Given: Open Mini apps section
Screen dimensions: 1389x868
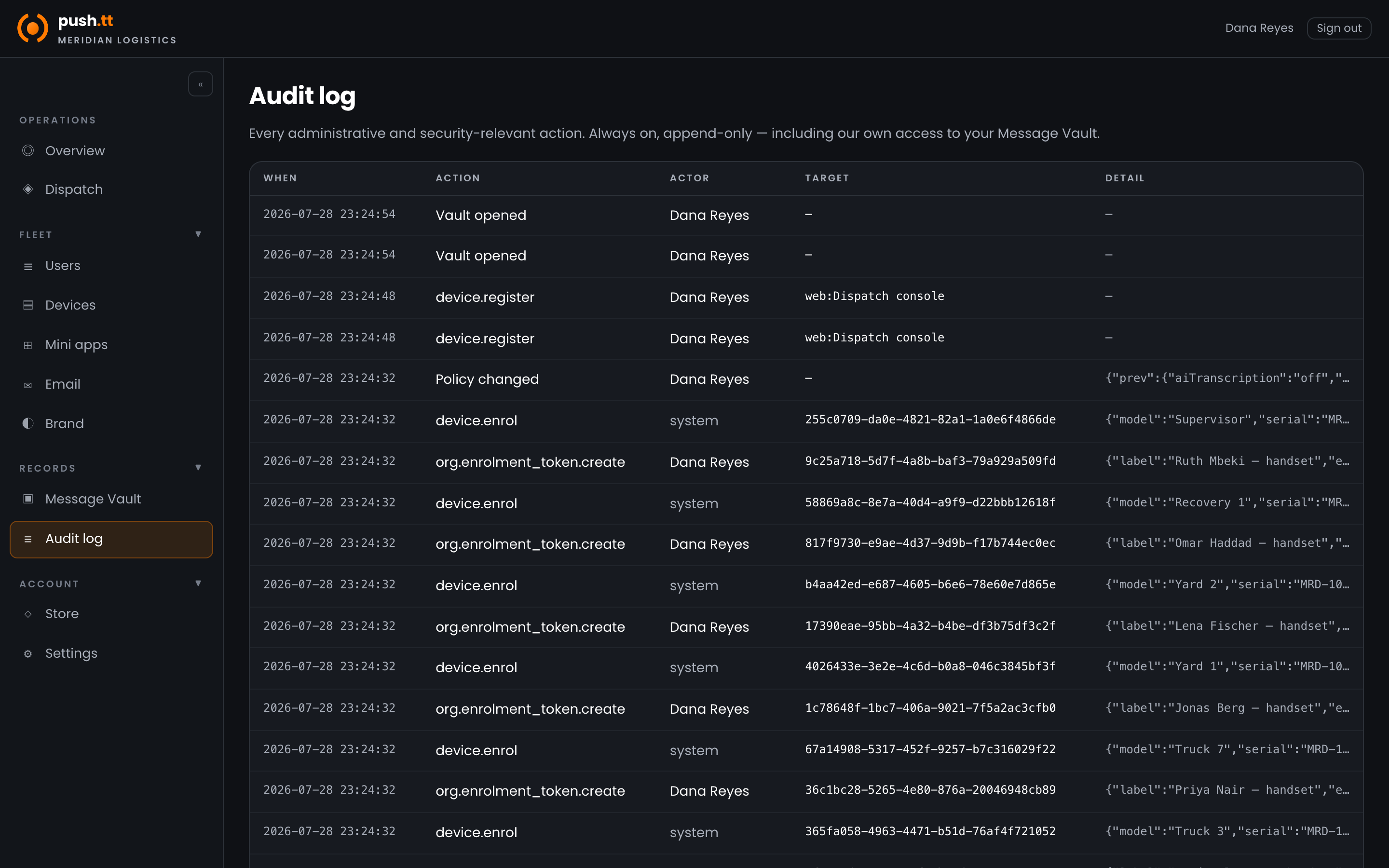Looking at the screenshot, I should point(111,344).
